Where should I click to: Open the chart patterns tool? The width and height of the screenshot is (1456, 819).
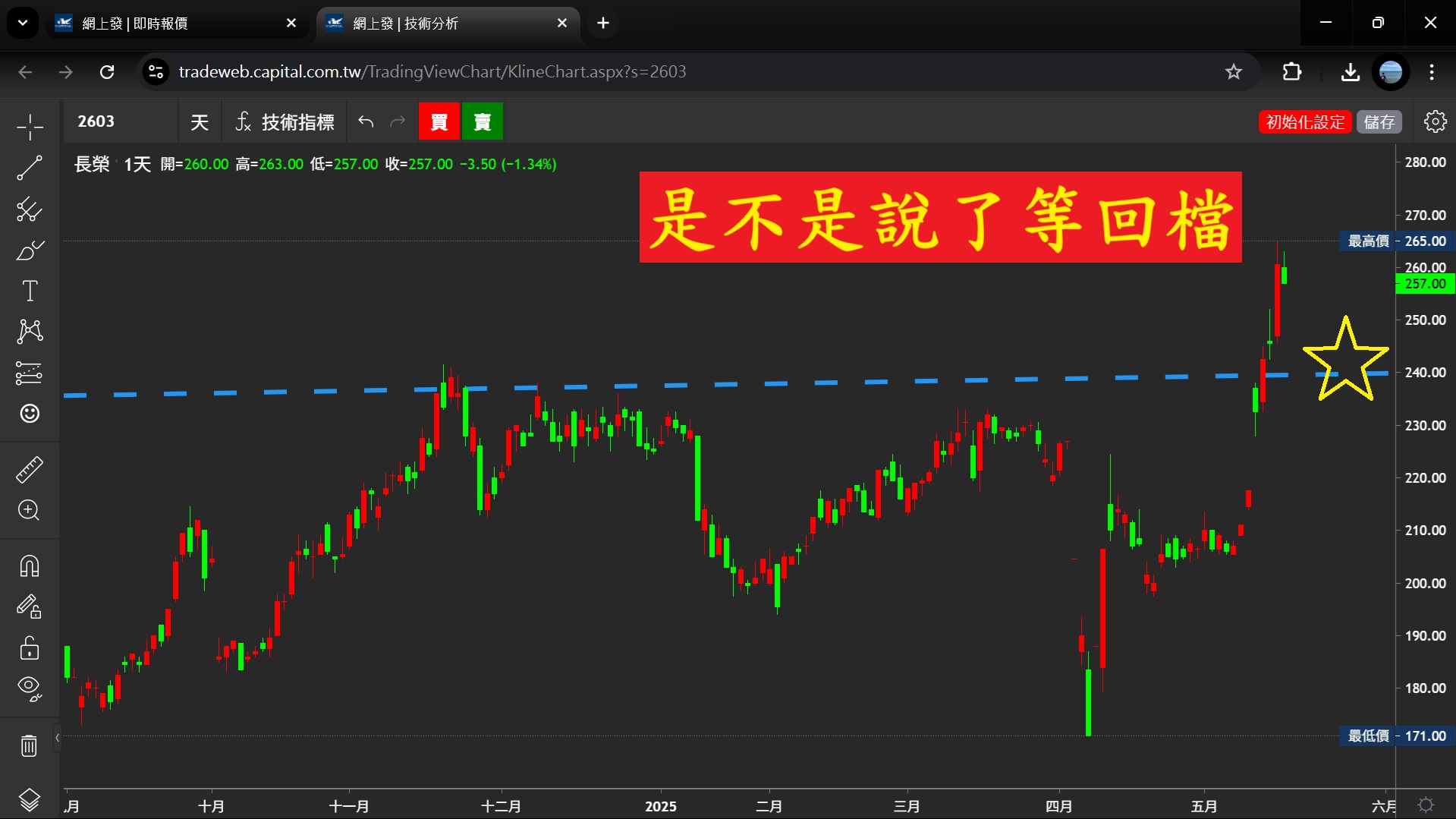point(30,332)
